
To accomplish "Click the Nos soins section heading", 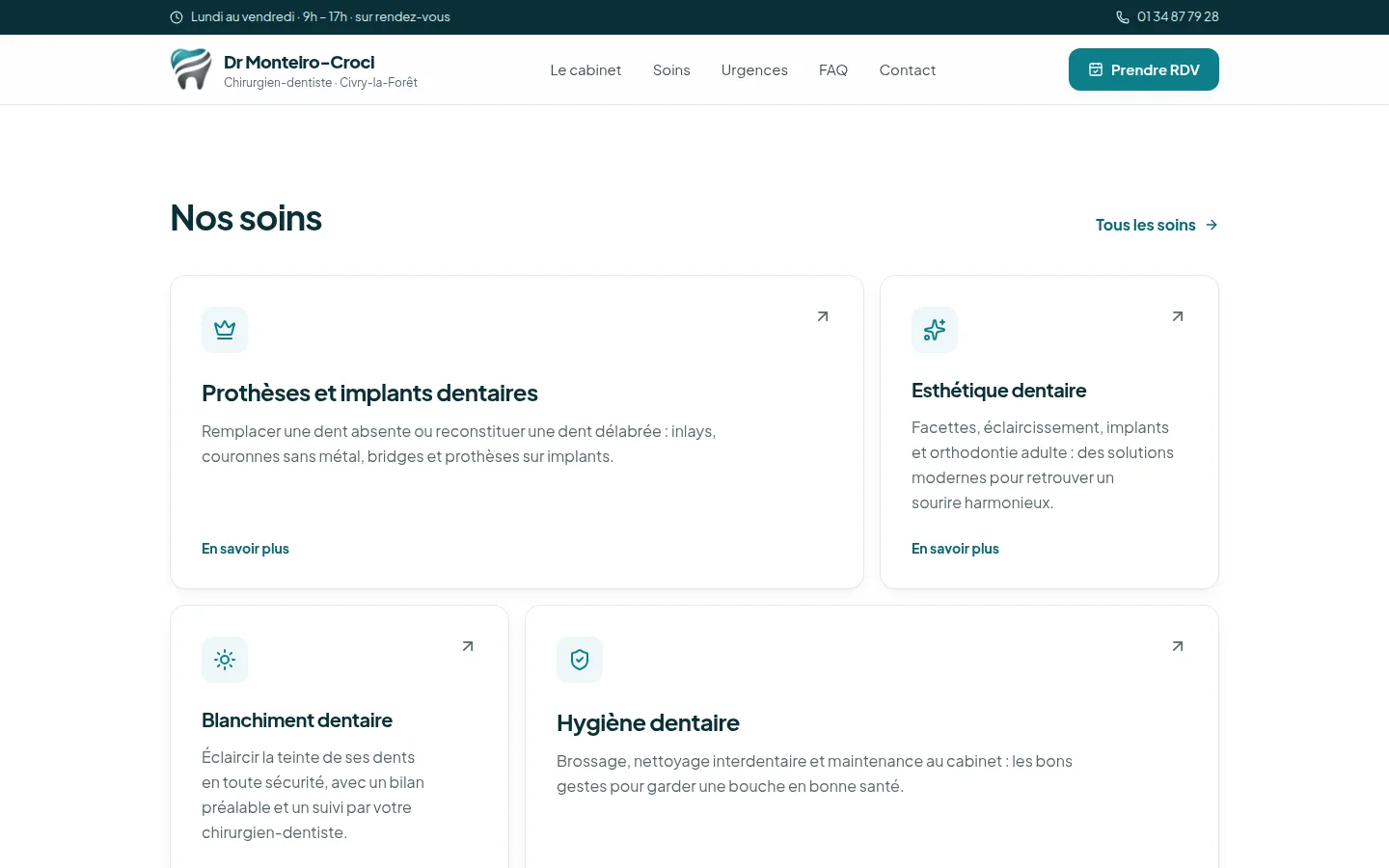I will [x=246, y=219].
